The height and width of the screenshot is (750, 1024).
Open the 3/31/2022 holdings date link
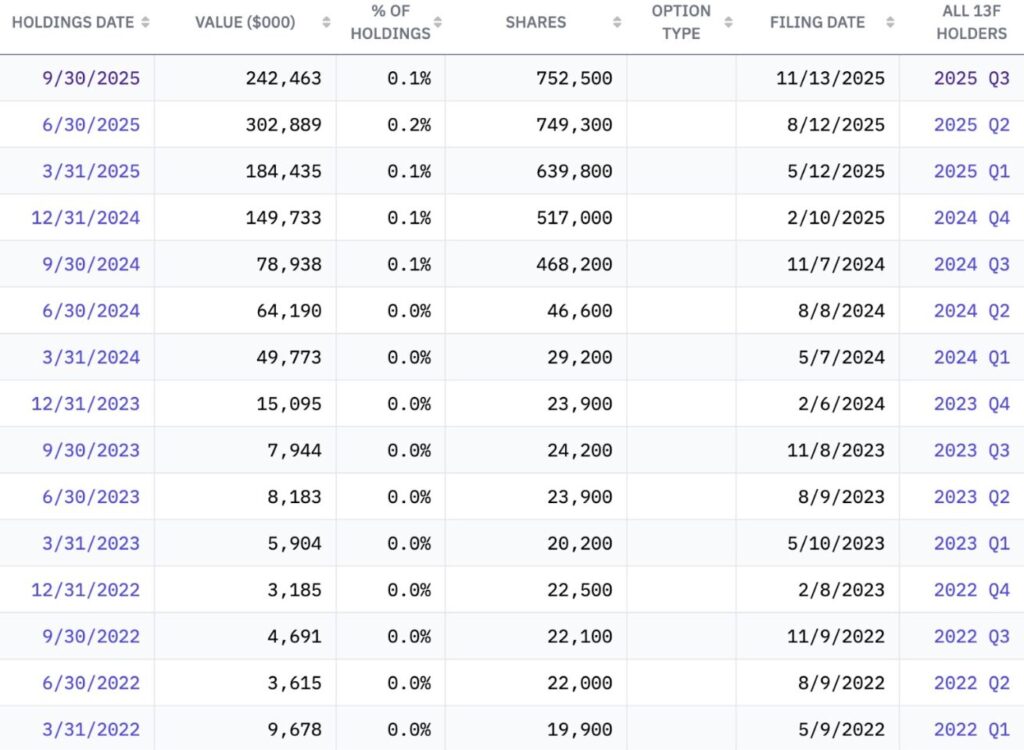click(x=91, y=730)
